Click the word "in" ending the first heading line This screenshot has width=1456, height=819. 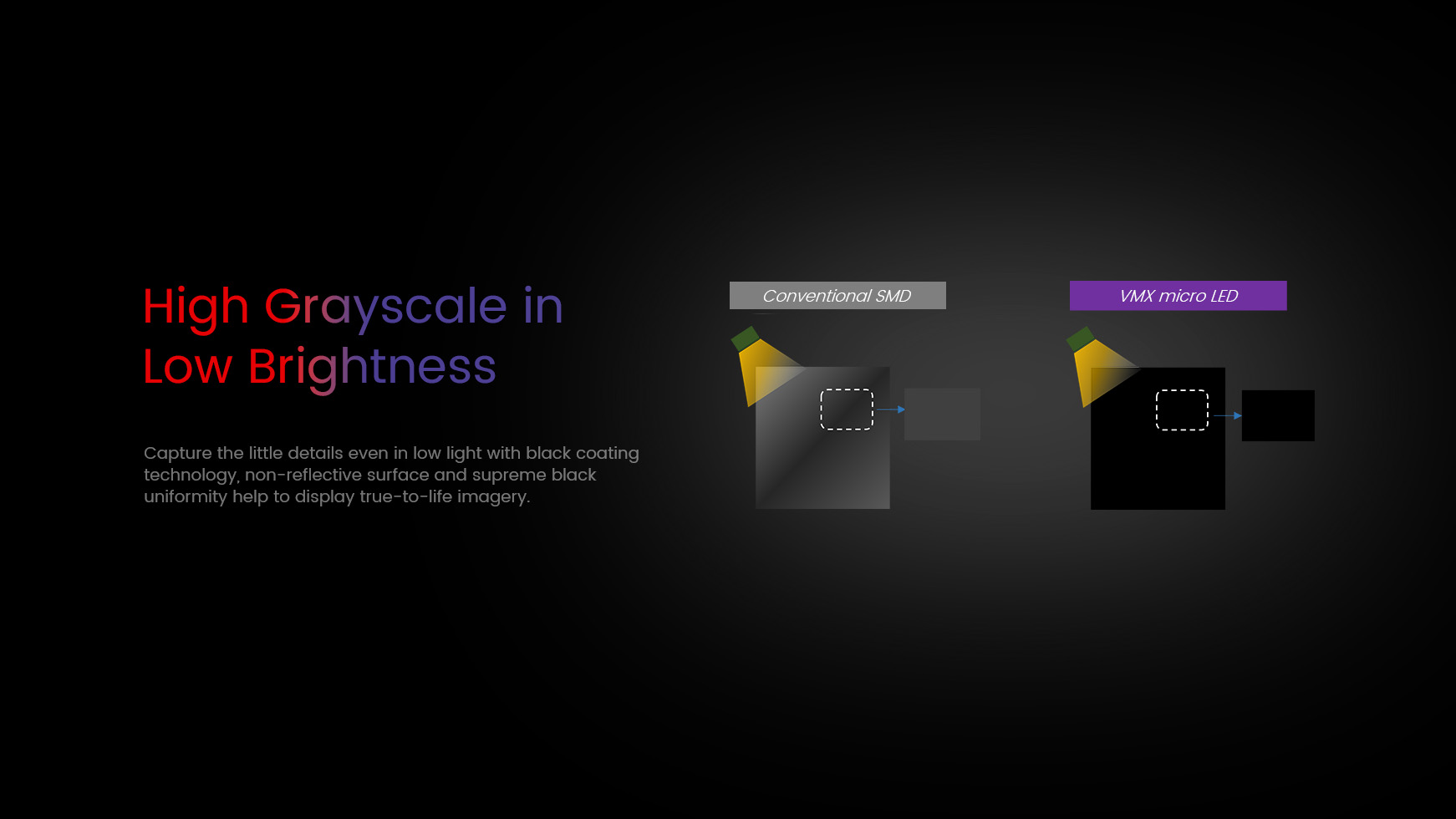click(x=543, y=307)
